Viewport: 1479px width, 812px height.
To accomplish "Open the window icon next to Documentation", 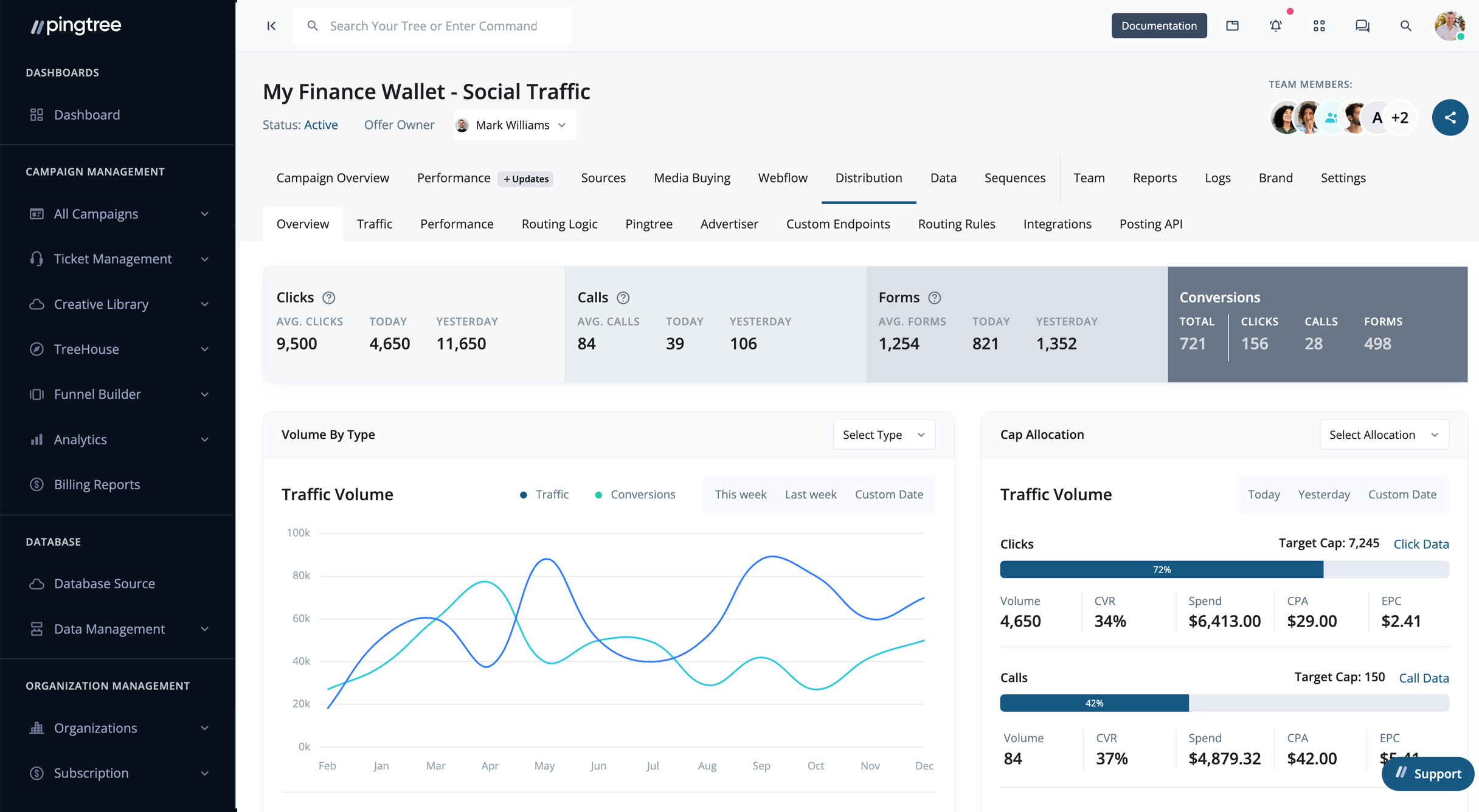I will click(1232, 26).
